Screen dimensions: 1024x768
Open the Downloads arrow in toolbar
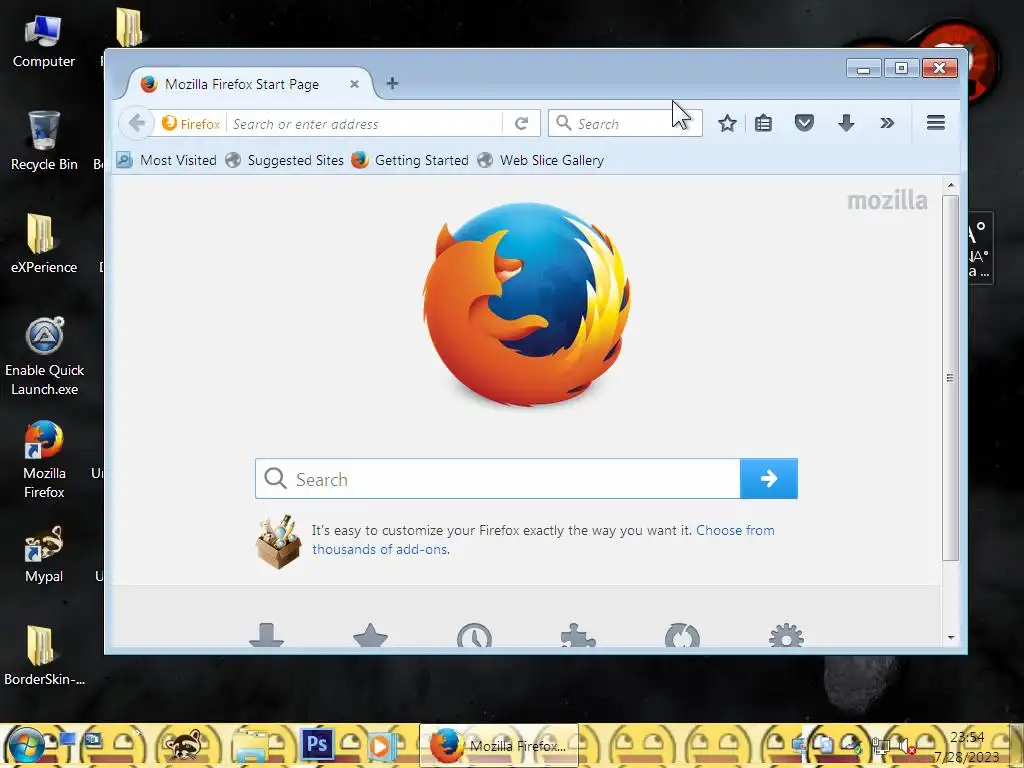tap(846, 123)
